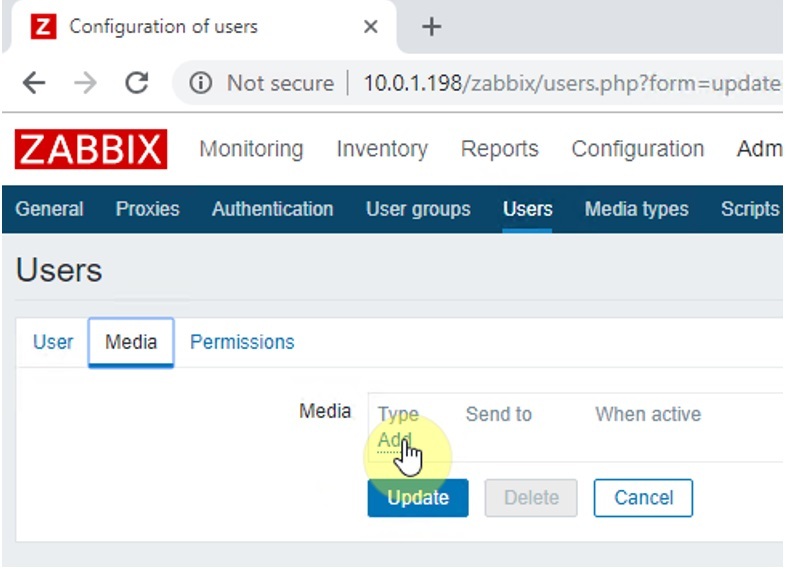This screenshot has width=786, height=569.
Task: Open the Not secure site info icon
Action: [201, 83]
